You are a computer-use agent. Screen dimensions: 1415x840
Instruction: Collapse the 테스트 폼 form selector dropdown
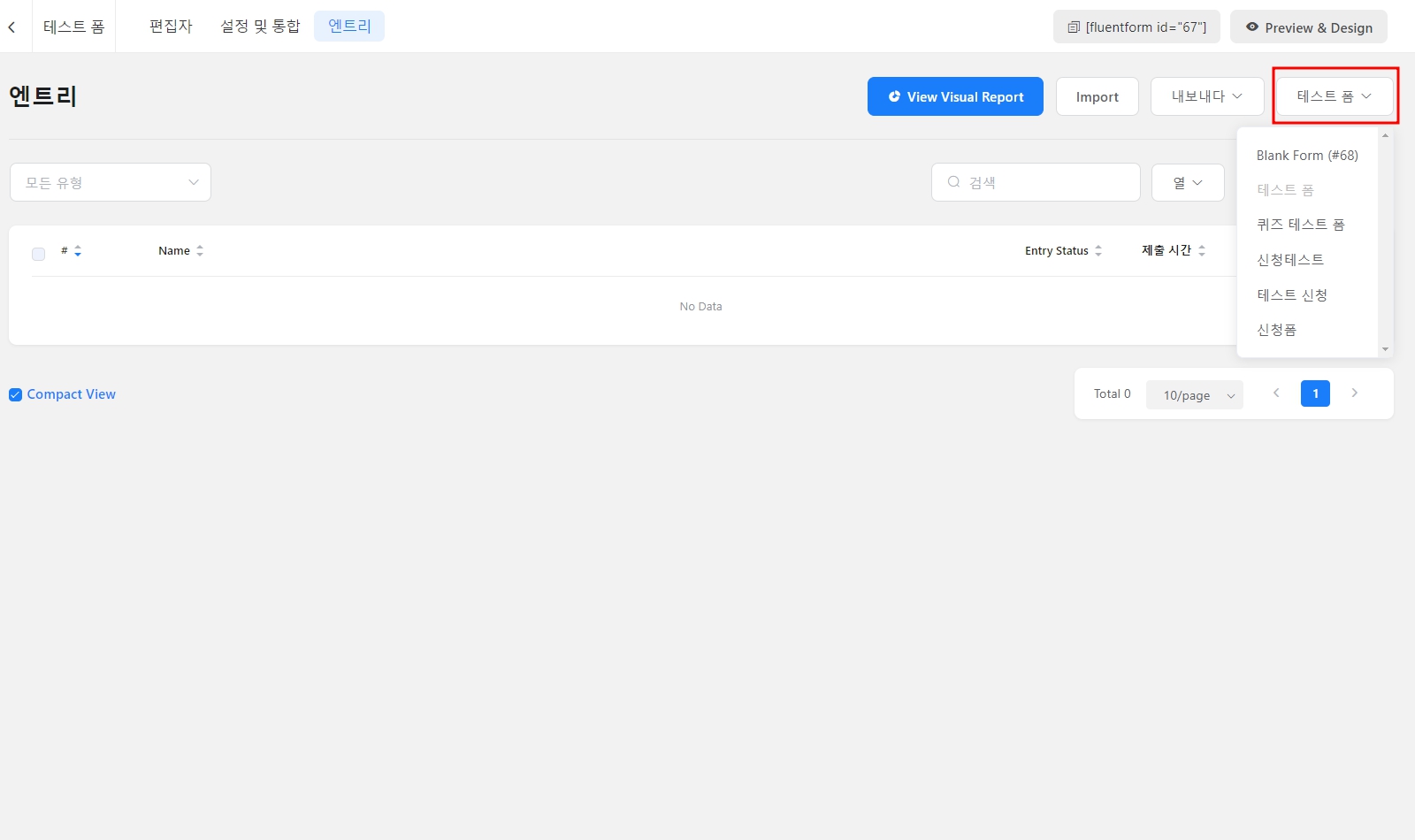pos(1335,96)
